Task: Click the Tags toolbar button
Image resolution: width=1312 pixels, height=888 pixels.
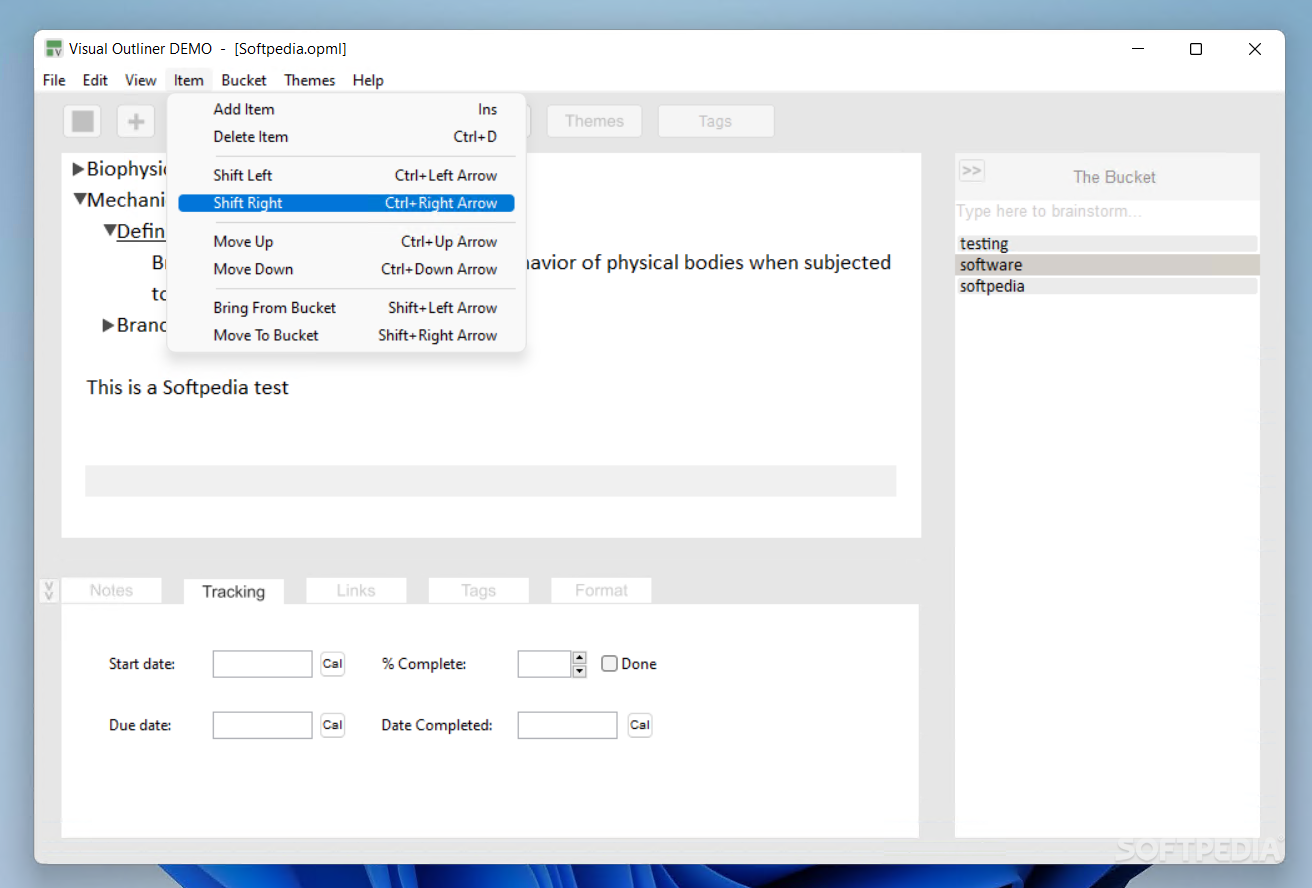Action: click(x=715, y=121)
